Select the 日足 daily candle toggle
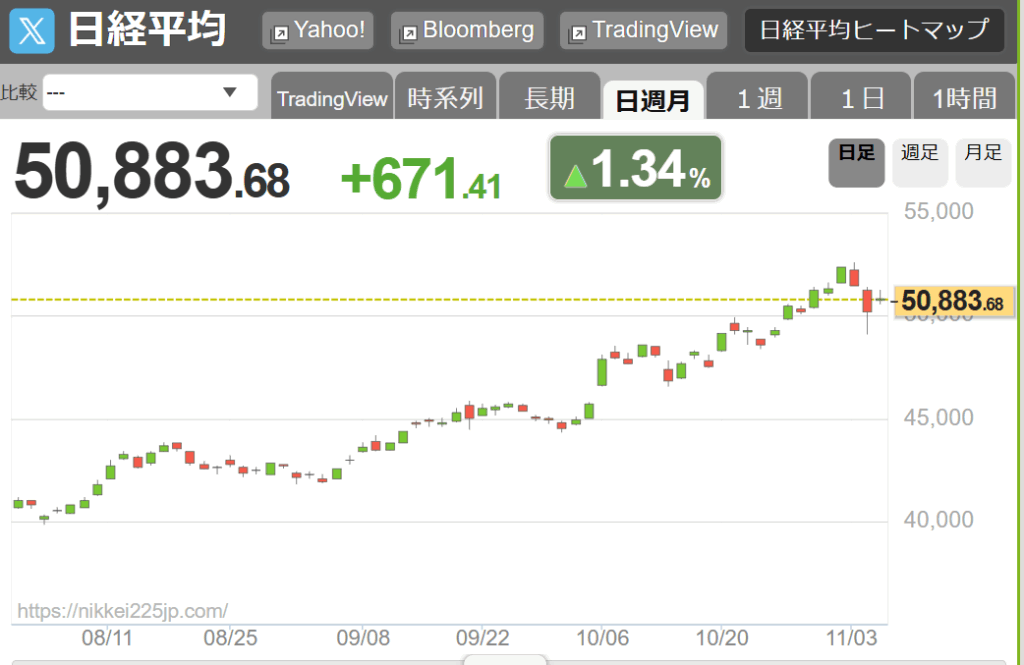Image resolution: width=1024 pixels, height=665 pixels. (x=856, y=163)
